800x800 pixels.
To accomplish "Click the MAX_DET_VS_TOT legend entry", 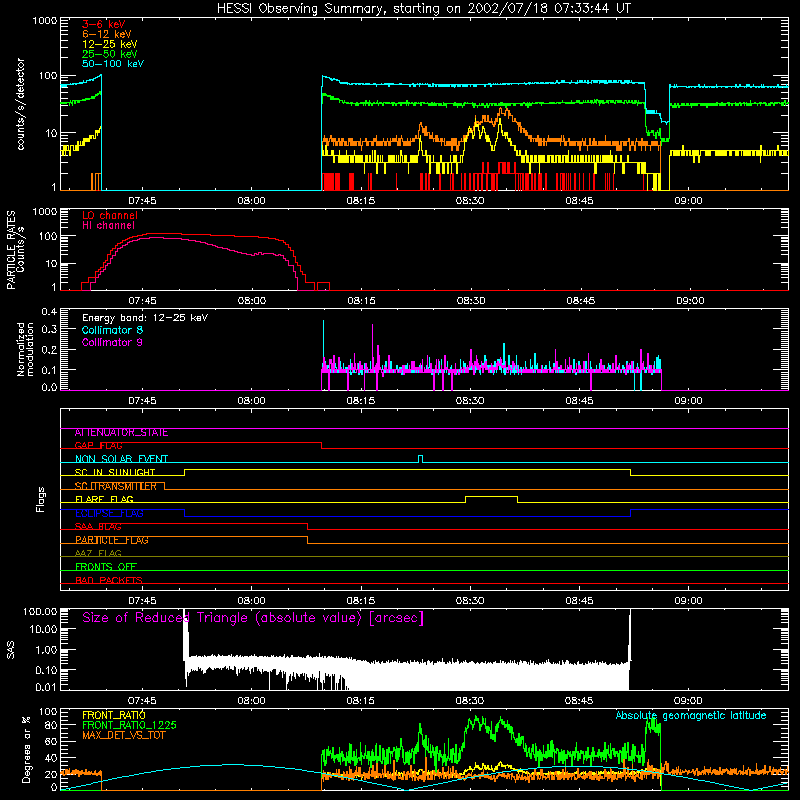I will tap(124, 735).
